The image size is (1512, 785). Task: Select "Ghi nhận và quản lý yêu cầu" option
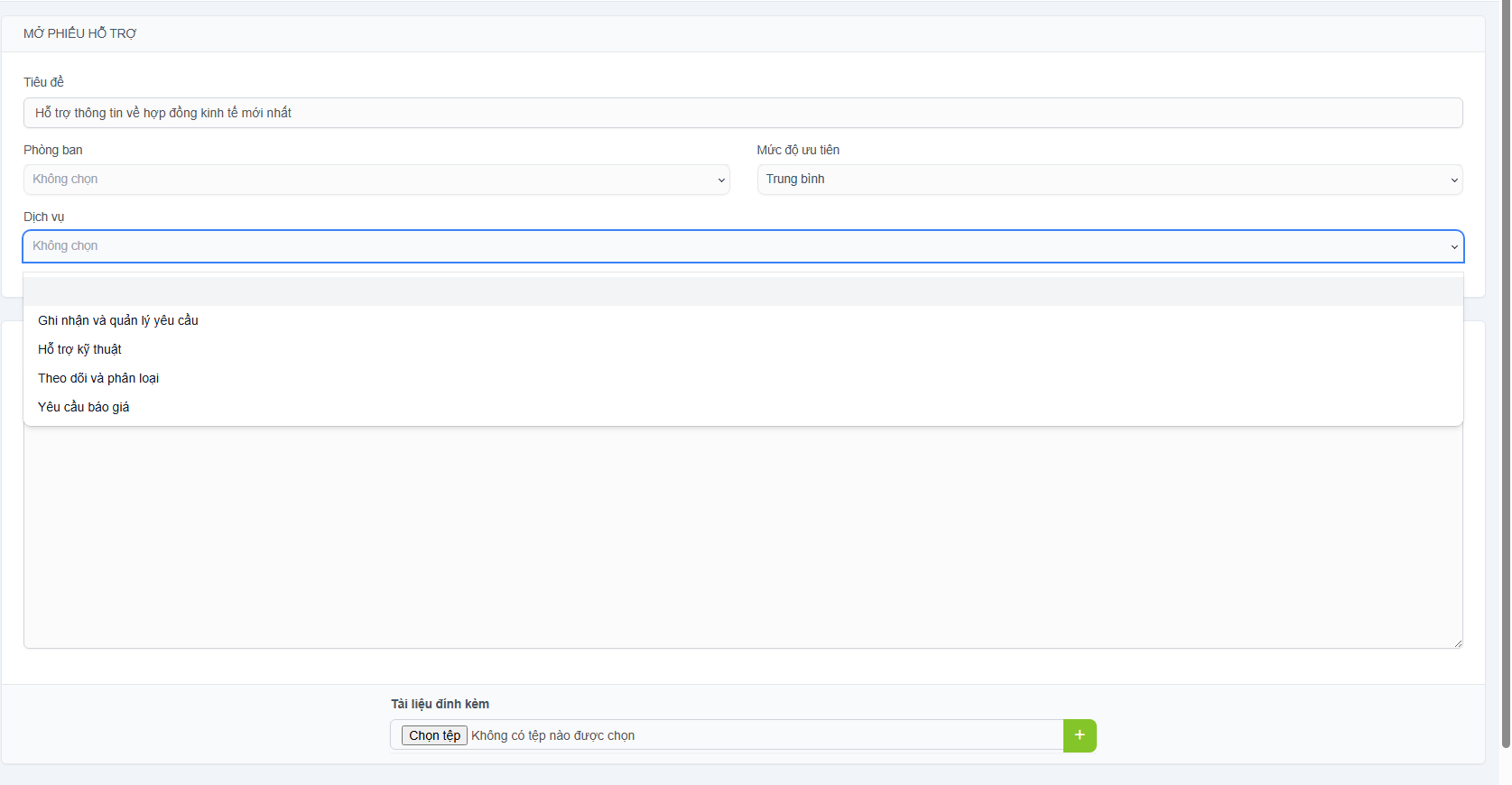[118, 320]
